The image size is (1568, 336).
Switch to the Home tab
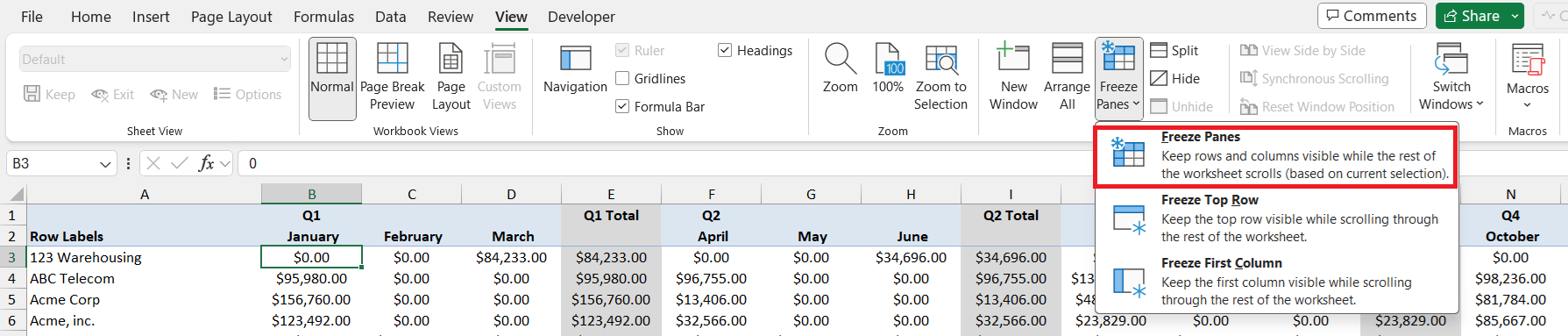[91, 17]
